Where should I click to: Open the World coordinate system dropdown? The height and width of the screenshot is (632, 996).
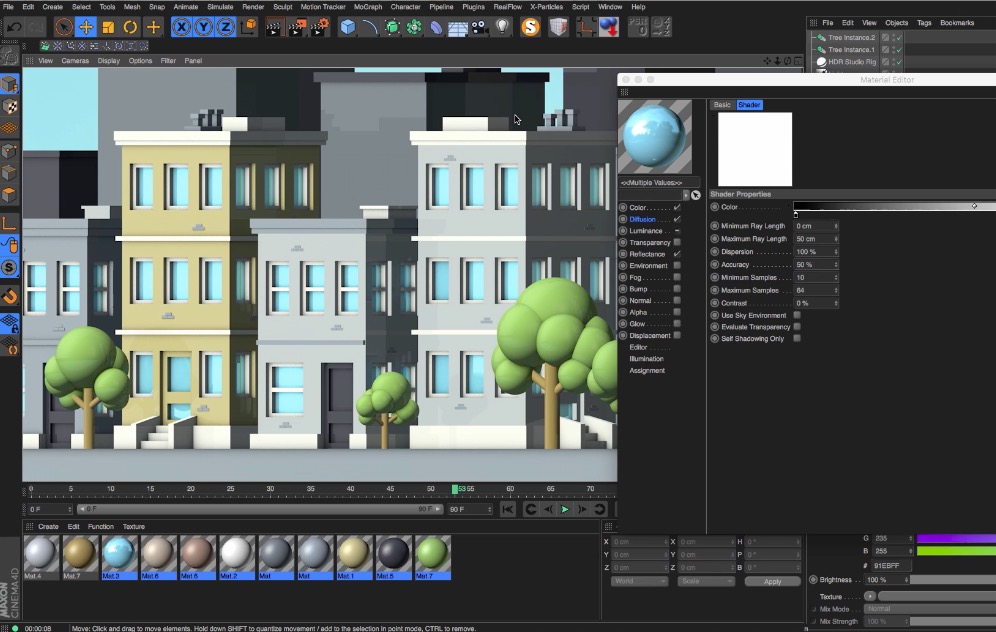click(638, 580)
